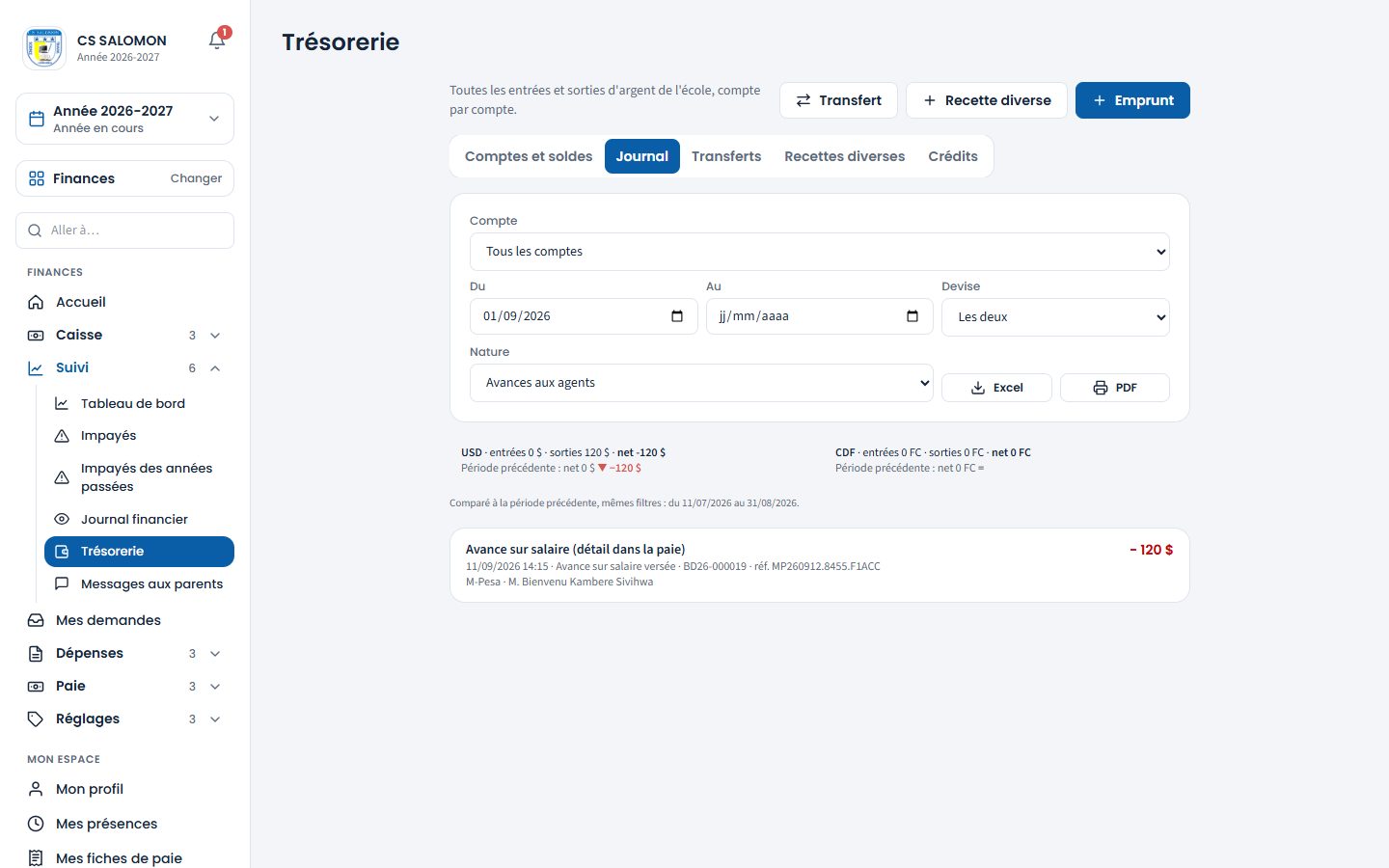Open the Compte dropdown showing Tous les comptes
1389x868 pixels.
[820, 252]
